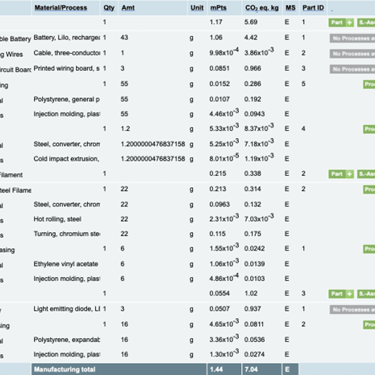Screen dimensions: 375x375
Task: Click the CO2 eq. kg column header
Action: tap(262, 8)
